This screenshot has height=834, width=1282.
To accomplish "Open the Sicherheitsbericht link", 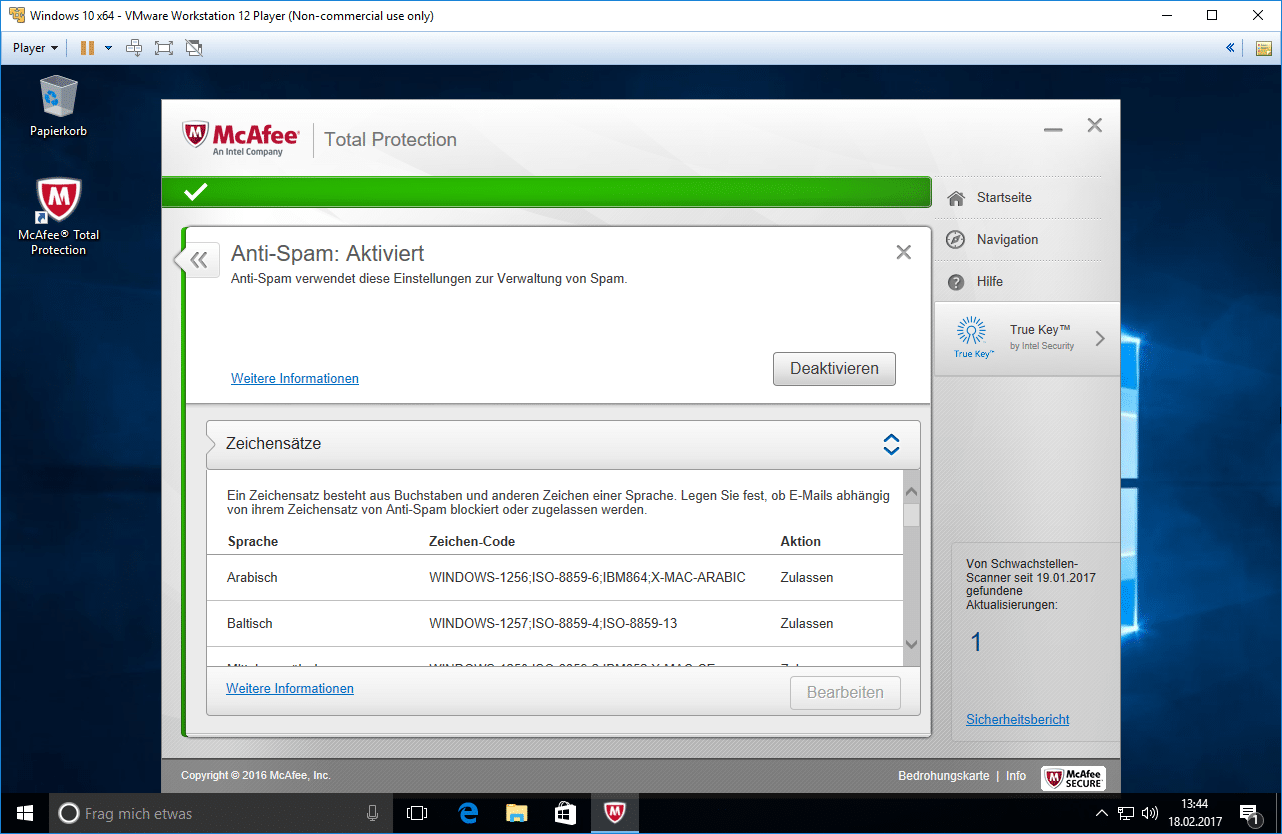I will pos(1017,720).
